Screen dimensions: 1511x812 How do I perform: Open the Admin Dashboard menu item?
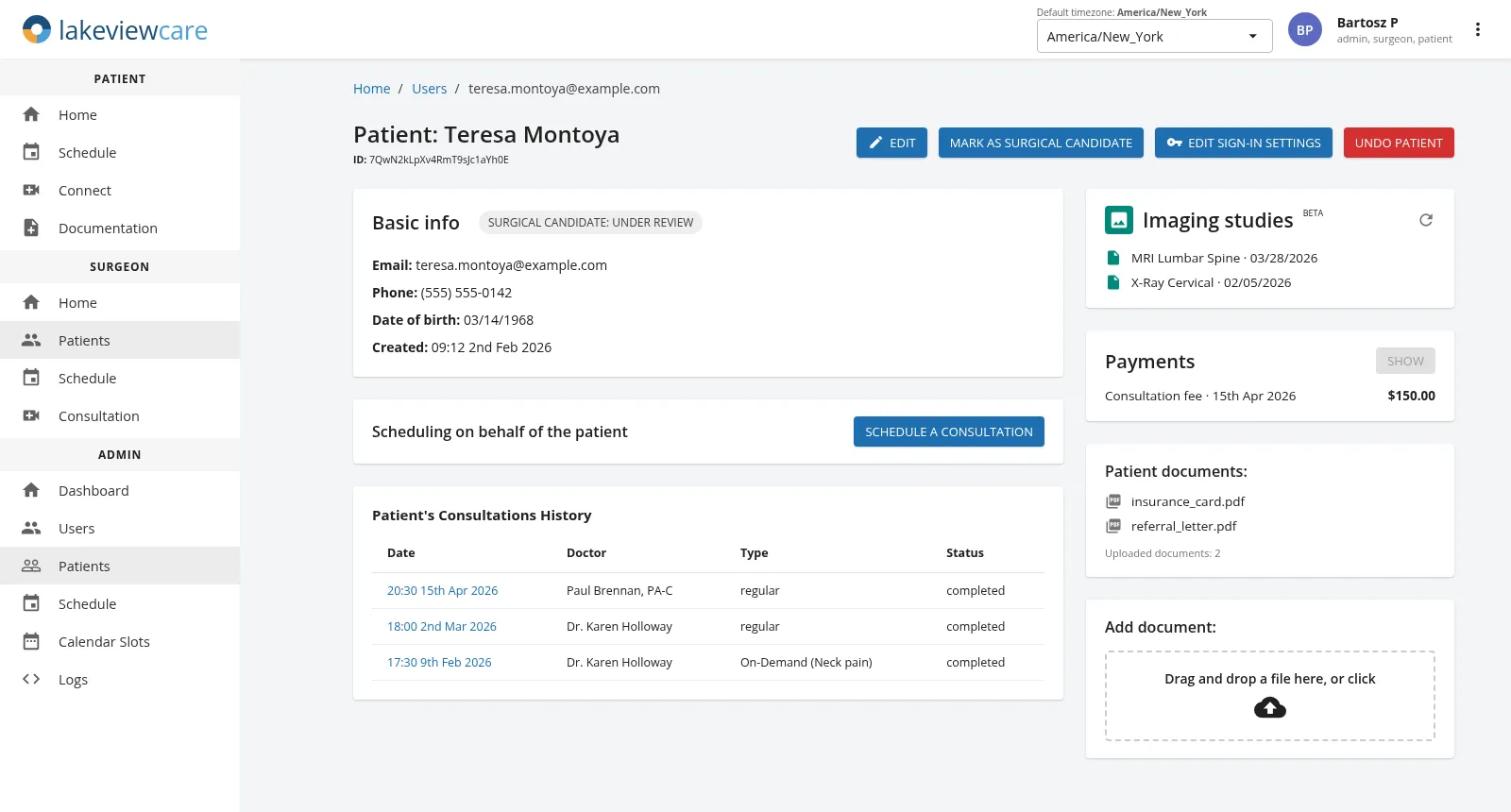pyautogui.click(x=120, y=490)
